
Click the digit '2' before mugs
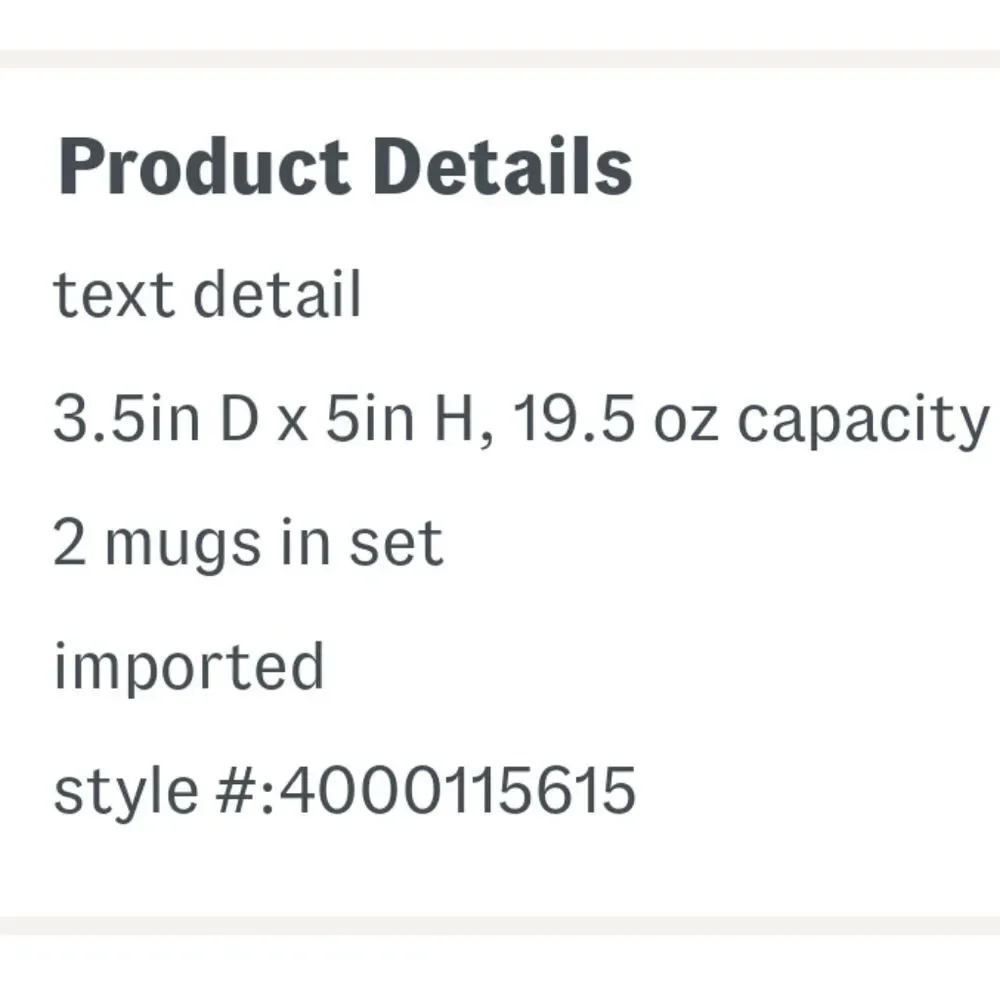coord(70,542)
